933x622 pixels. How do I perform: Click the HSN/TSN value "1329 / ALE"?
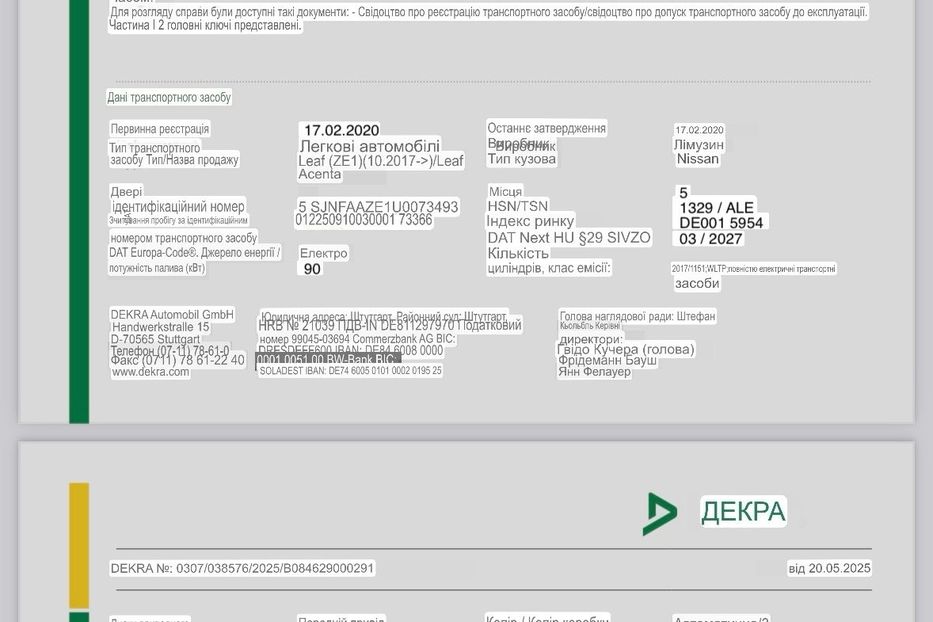(x=716, y=208)
